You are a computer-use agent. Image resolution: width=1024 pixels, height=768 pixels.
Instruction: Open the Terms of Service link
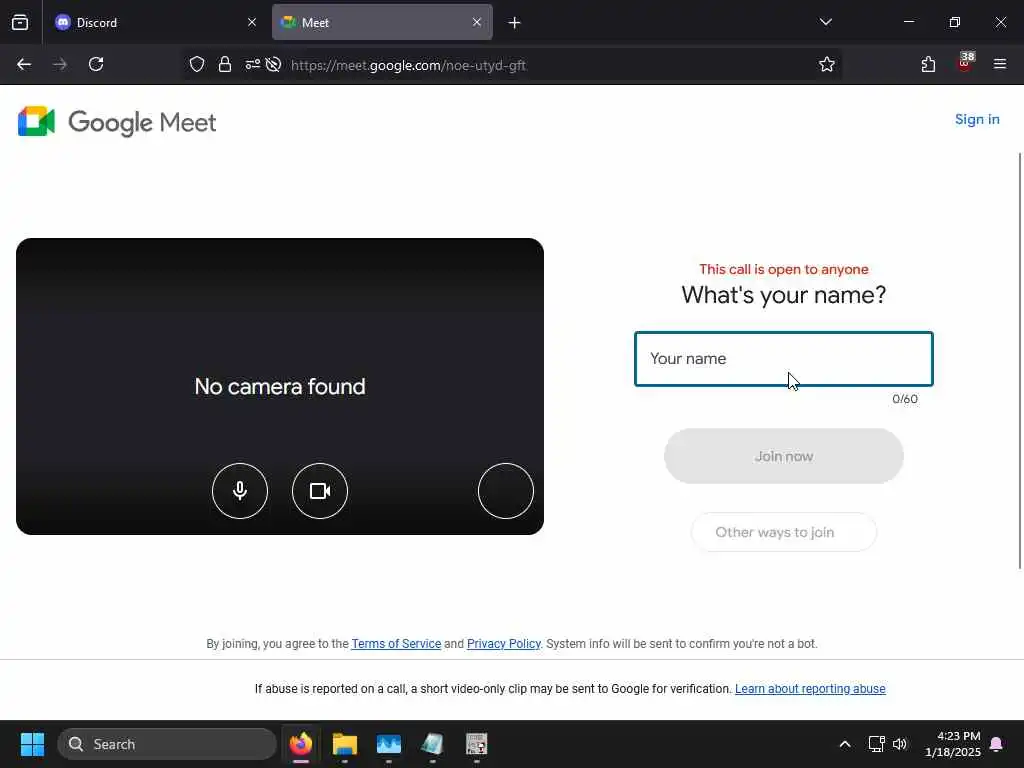[x=396, y=644]
